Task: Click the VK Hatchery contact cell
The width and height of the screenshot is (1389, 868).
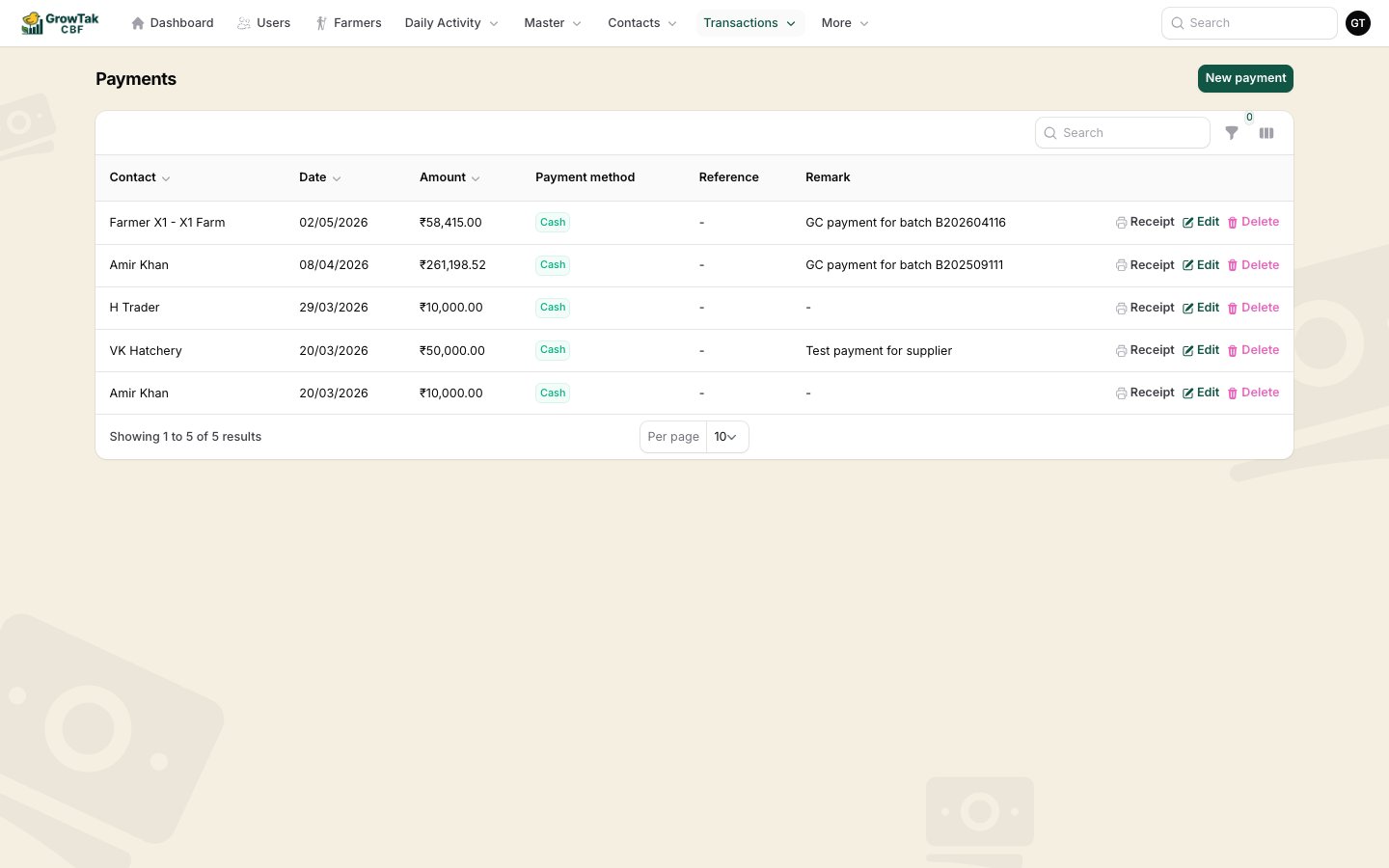Action: (146, 351)
